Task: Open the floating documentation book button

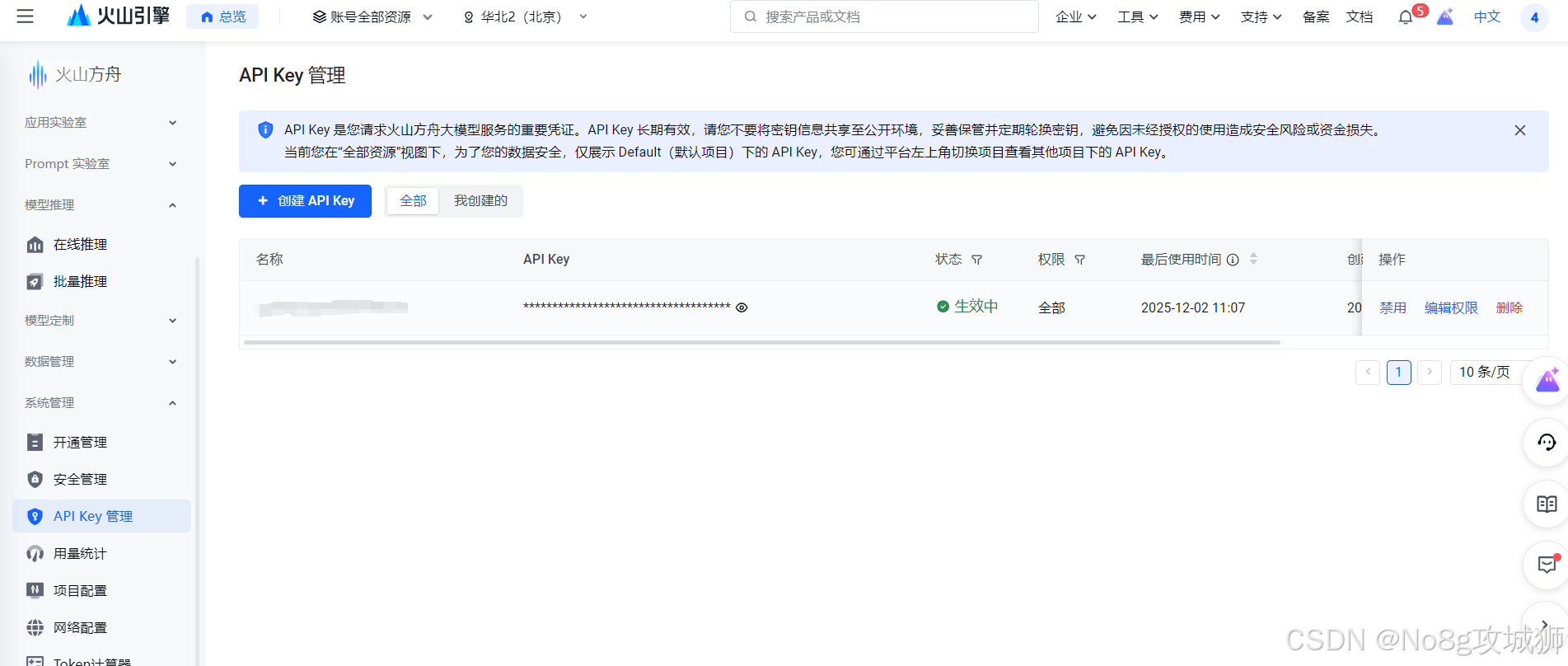Action: click(x=1547, y=504)
